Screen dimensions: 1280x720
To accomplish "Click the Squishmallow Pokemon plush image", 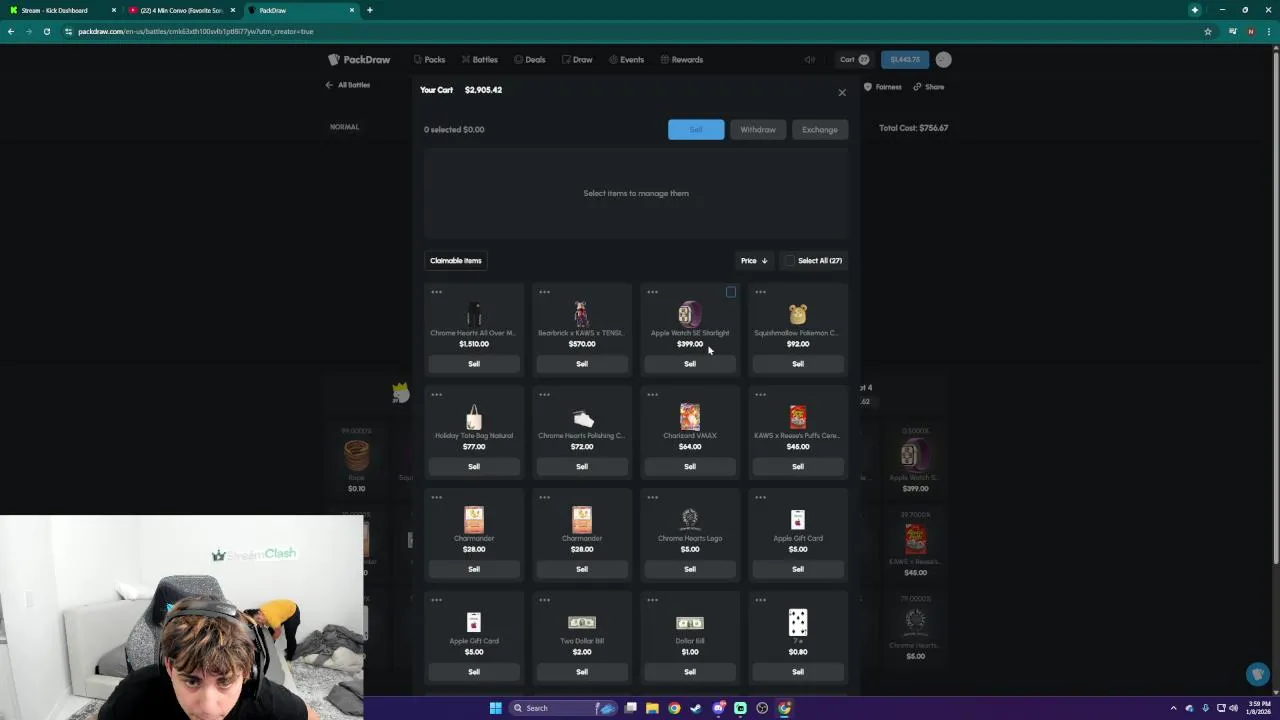I will pos(798,314).
